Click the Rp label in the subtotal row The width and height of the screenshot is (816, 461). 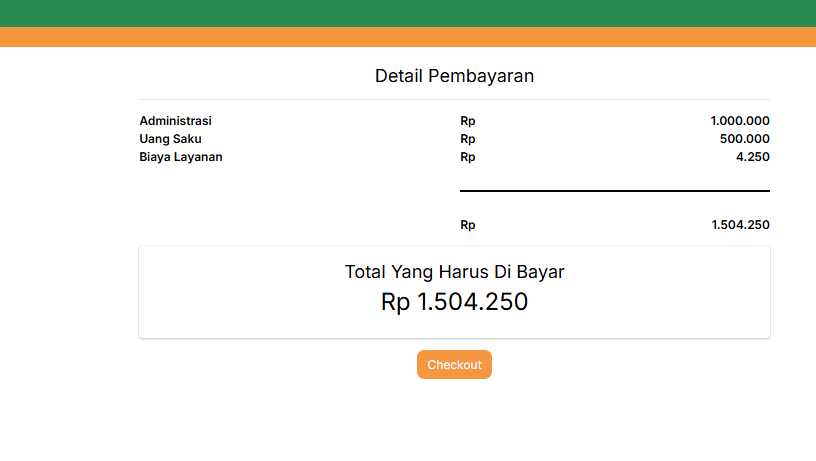[467, 225]
